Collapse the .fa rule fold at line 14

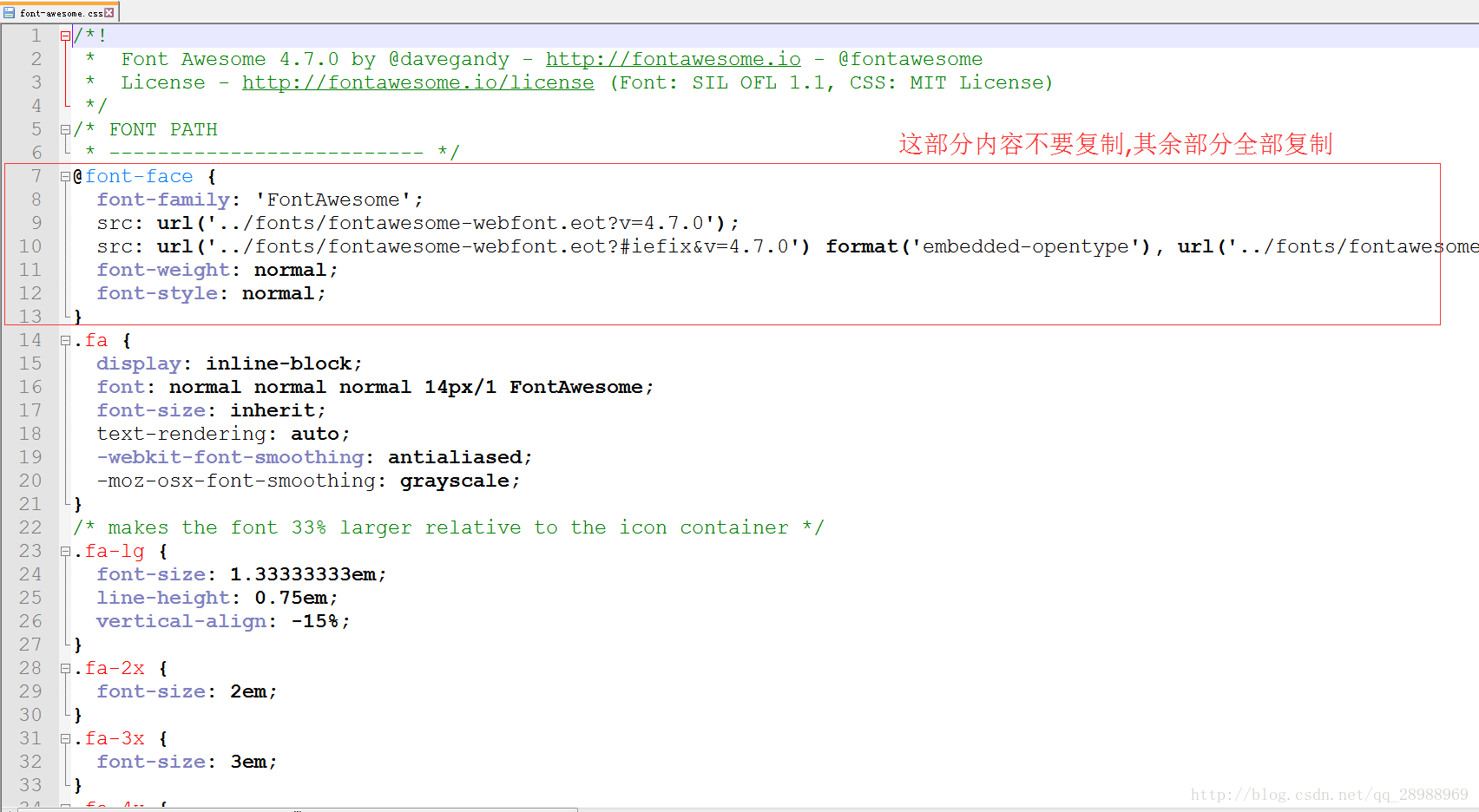[x=65, y=341]
